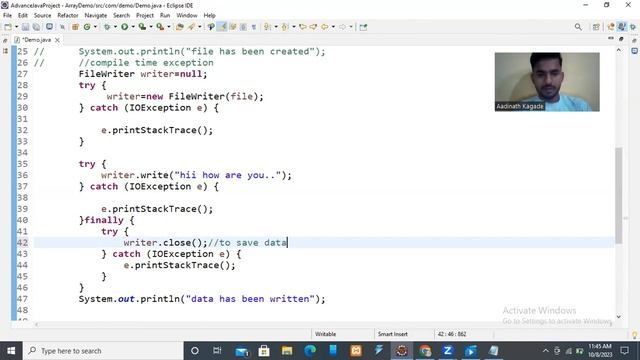Open Microsoft Edge from the taskbar
This screenshot has width=640, height=360.
pyautogui.click(x=310, y=351)
